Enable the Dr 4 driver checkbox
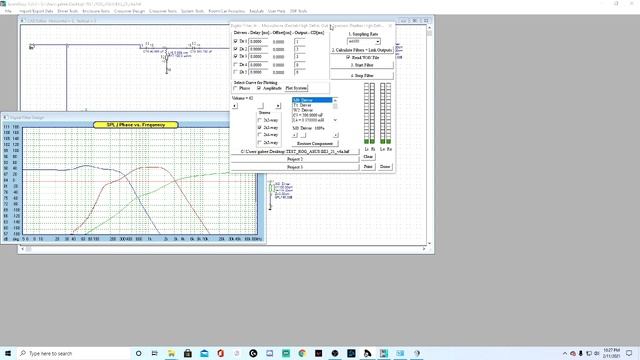Screen dimensions: 640x360 click(x=236, y=64)
